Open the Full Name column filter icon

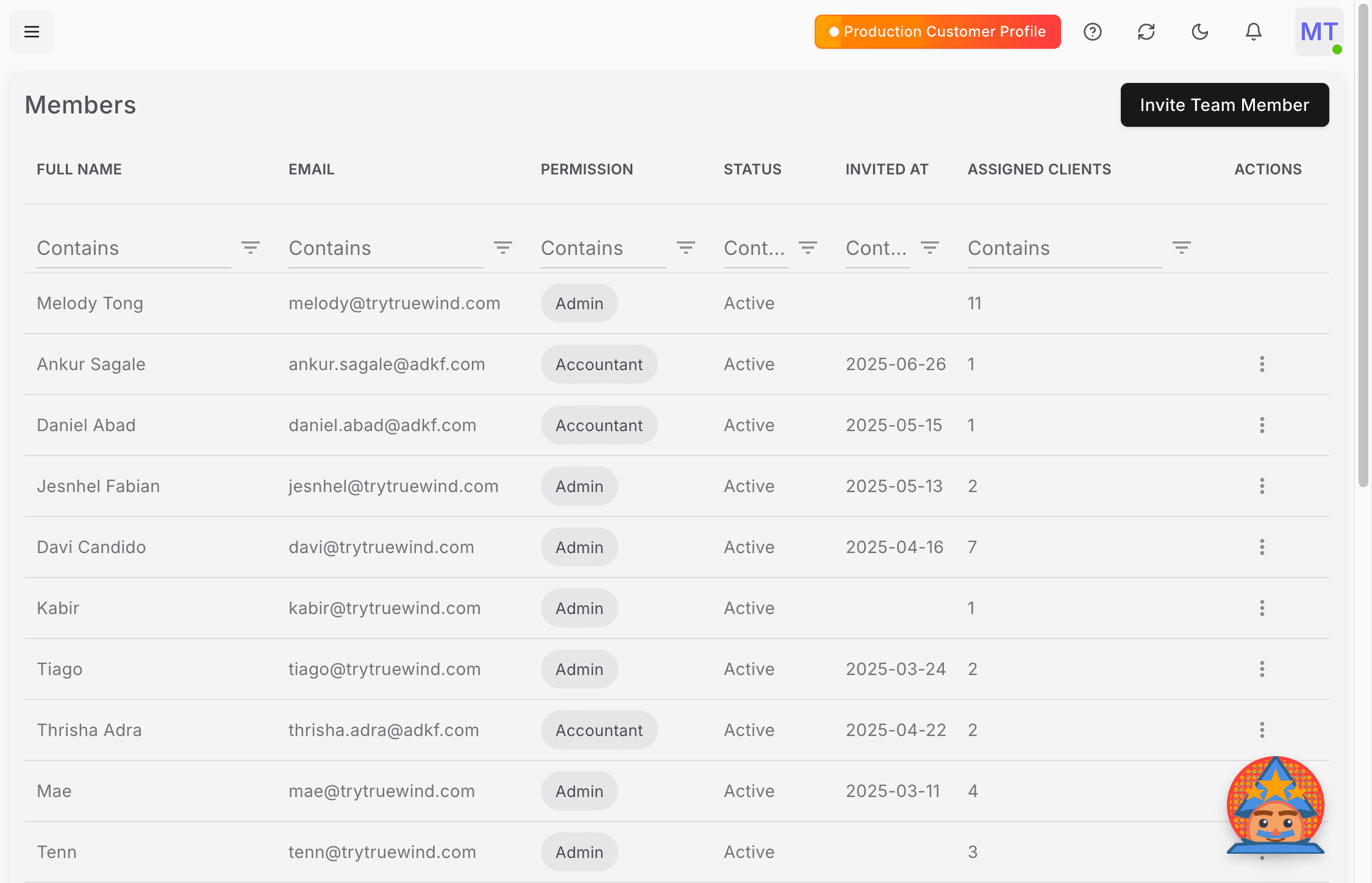[x=251, y=248]
